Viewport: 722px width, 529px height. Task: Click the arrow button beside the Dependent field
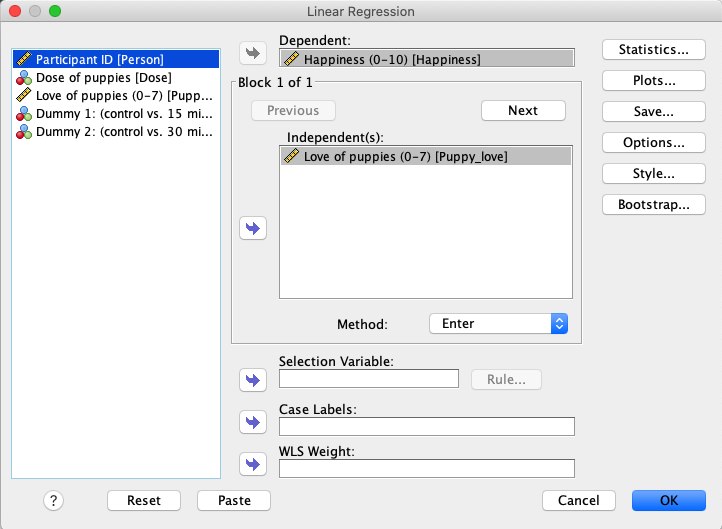point(253,53)
